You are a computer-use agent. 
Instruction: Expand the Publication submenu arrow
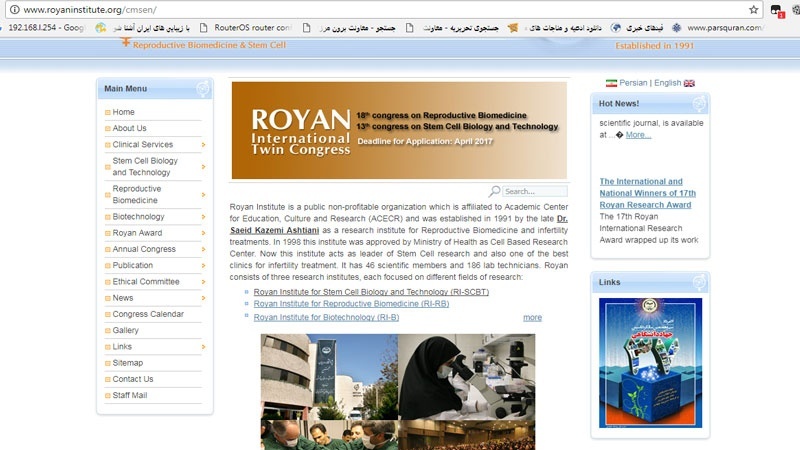pyautogui.click(x=203, y=266)
